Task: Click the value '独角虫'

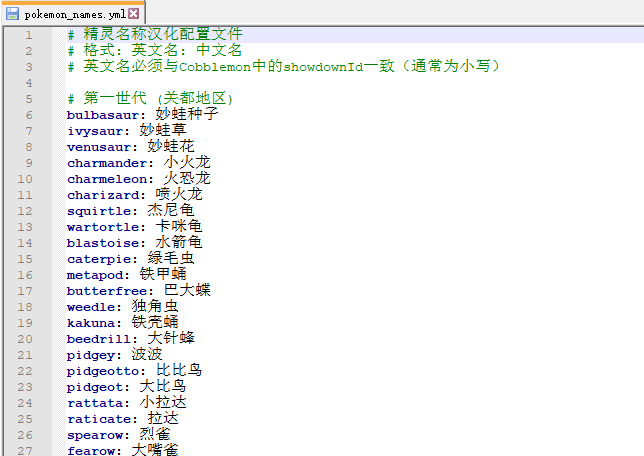Action: (155, 306)
